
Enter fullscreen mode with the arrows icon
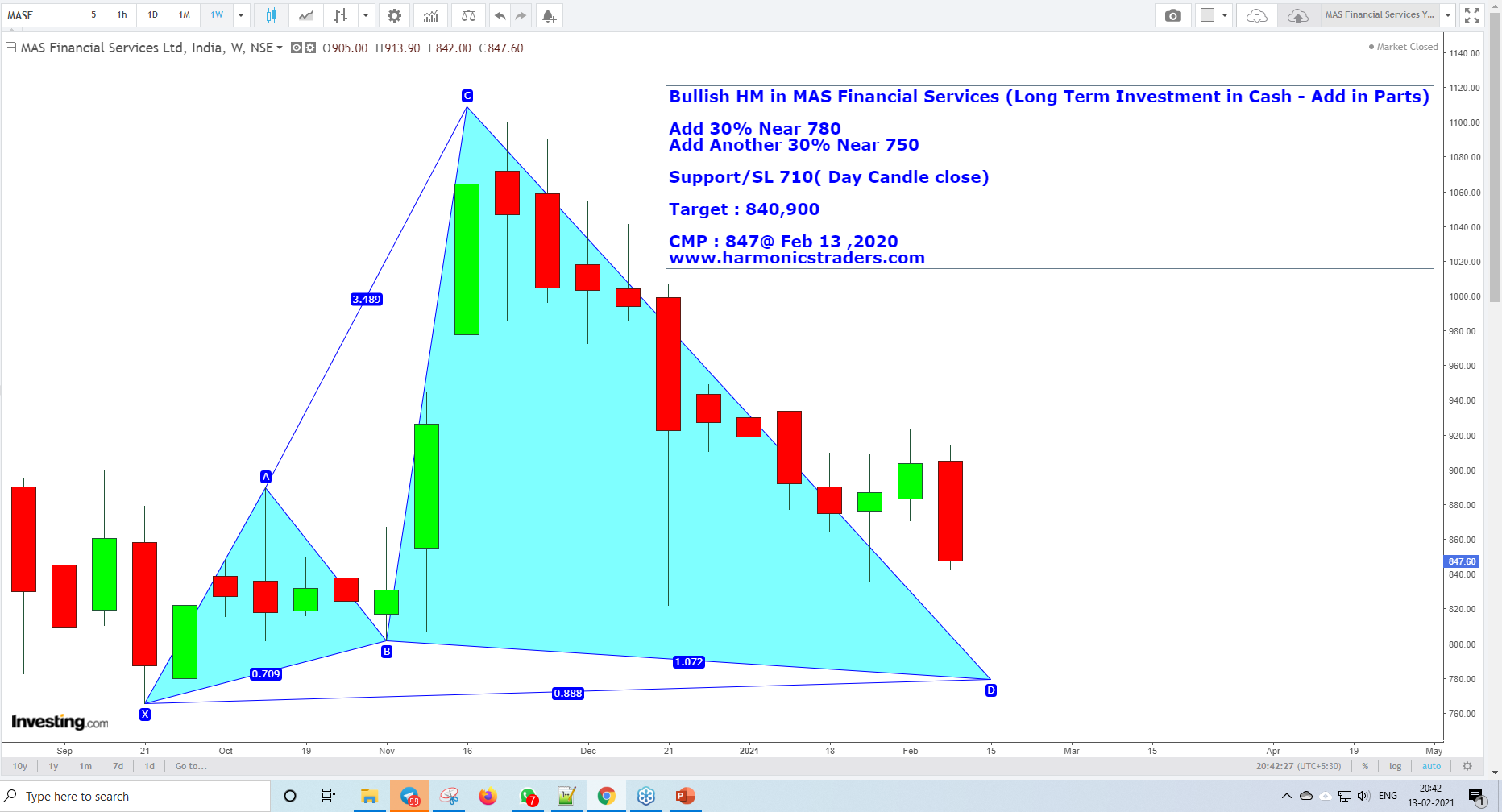click(x=1472, y=15)
